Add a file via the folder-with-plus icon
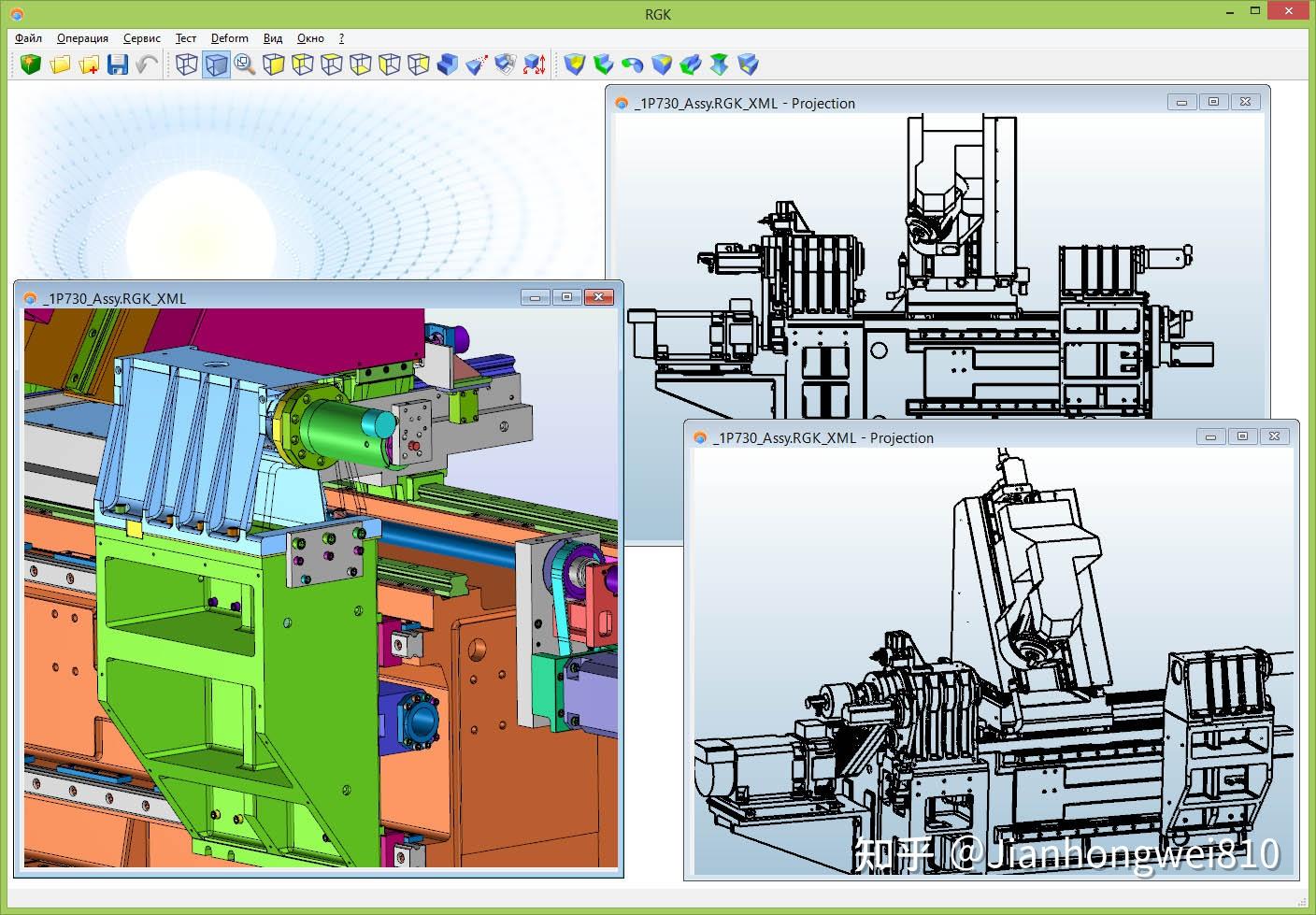 (88, 64)
